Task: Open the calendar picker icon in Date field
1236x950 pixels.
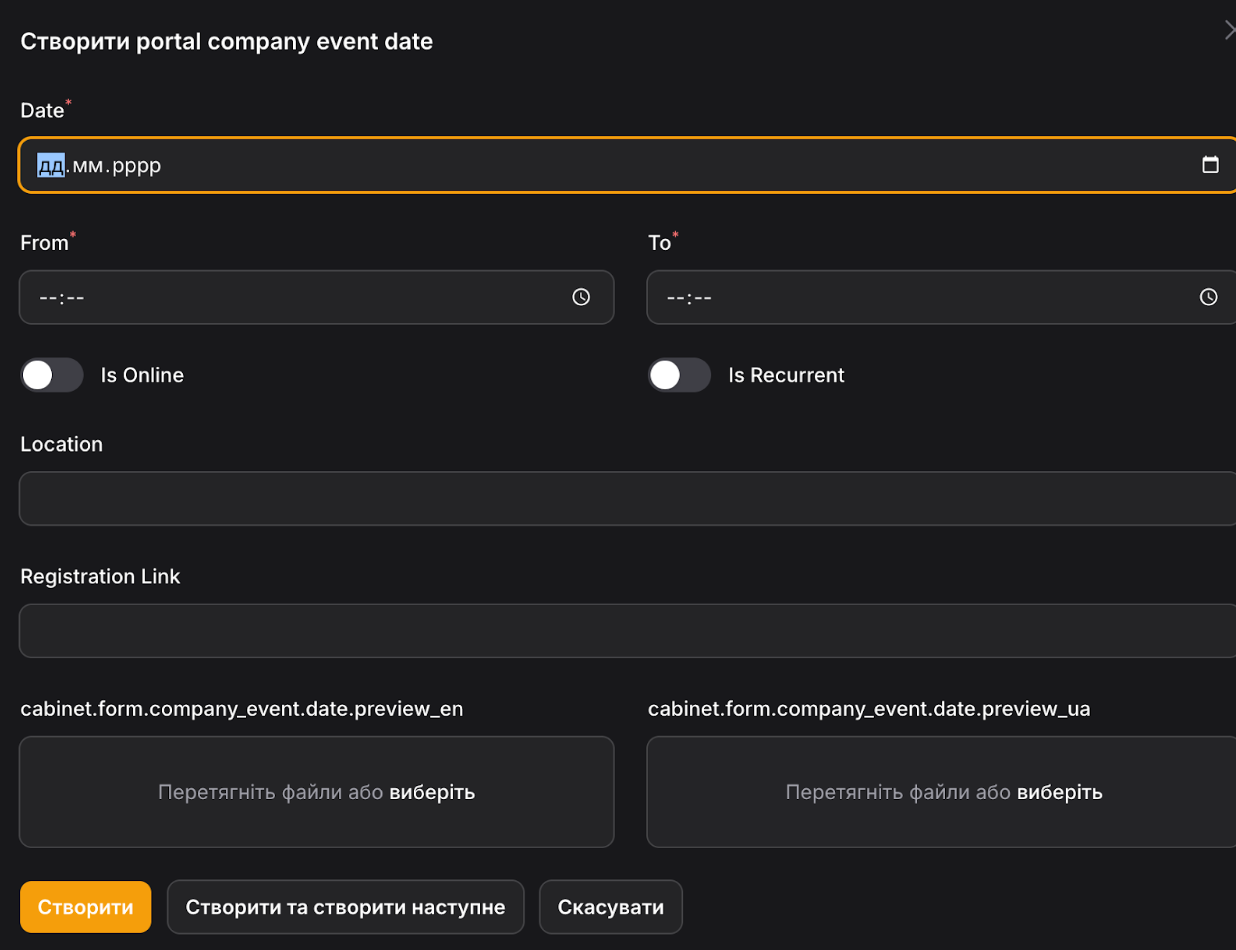Action: [1210, 165]
